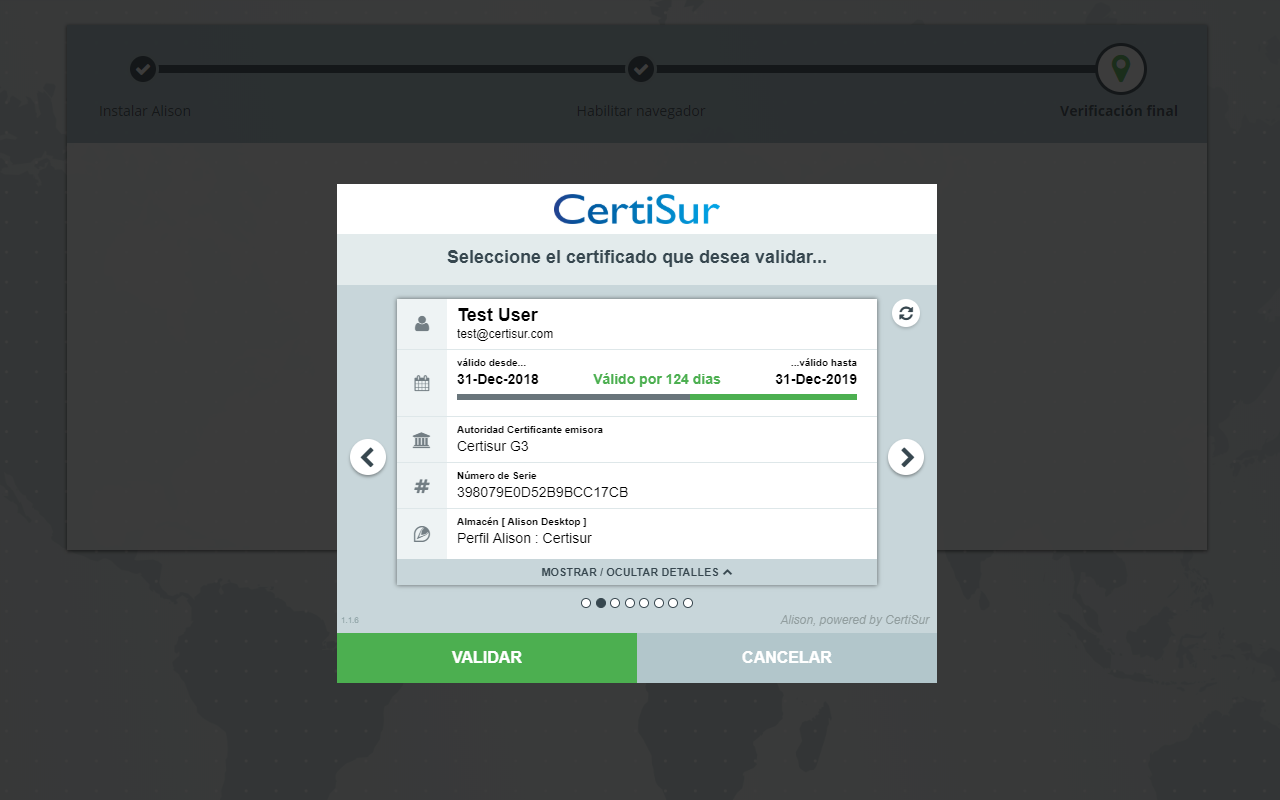Collapse details via Mostrar / Ocultar Detalles

pyautogui.click(x=630, y=572)
